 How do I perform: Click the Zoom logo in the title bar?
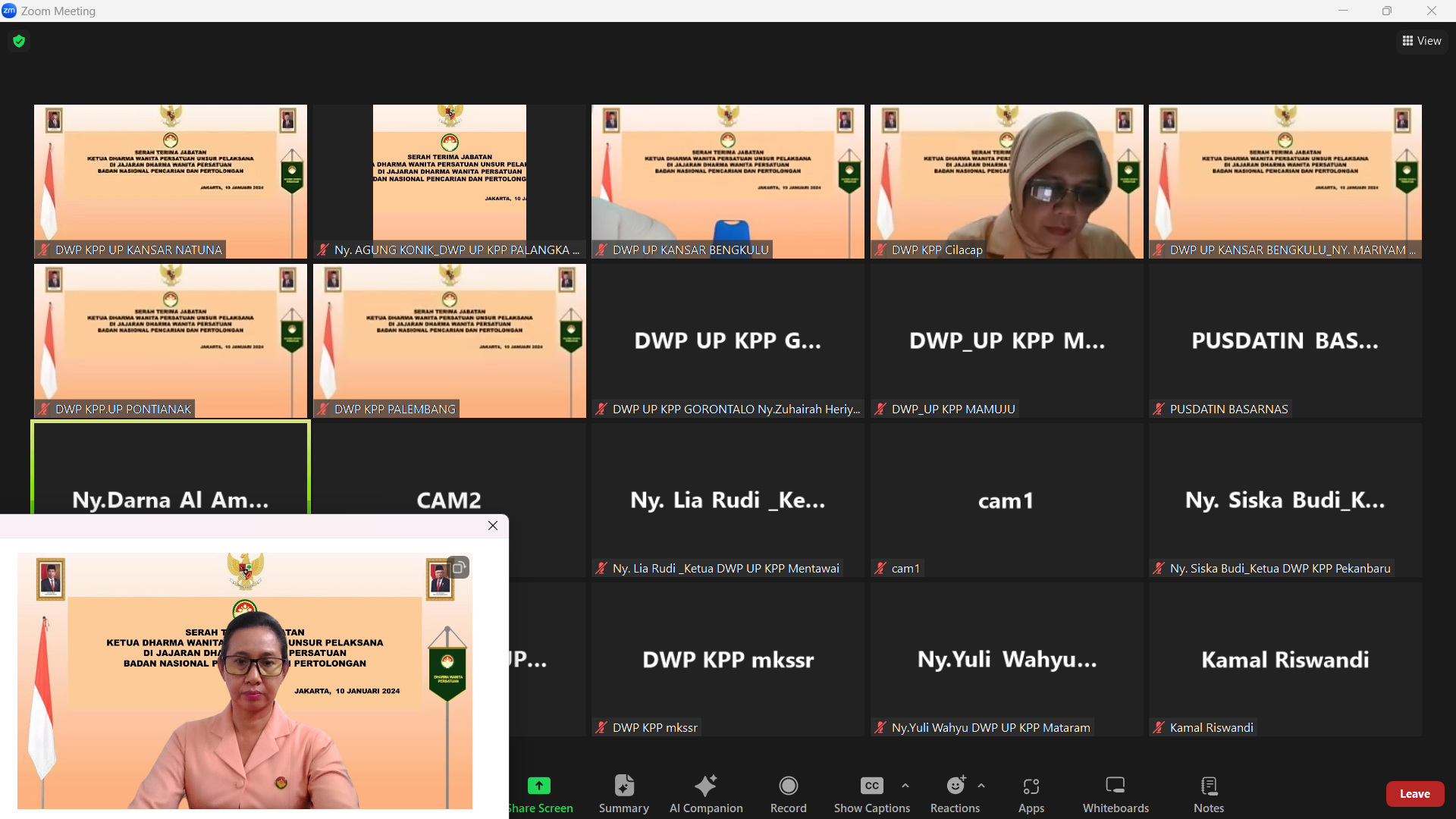tap(9, 11)
